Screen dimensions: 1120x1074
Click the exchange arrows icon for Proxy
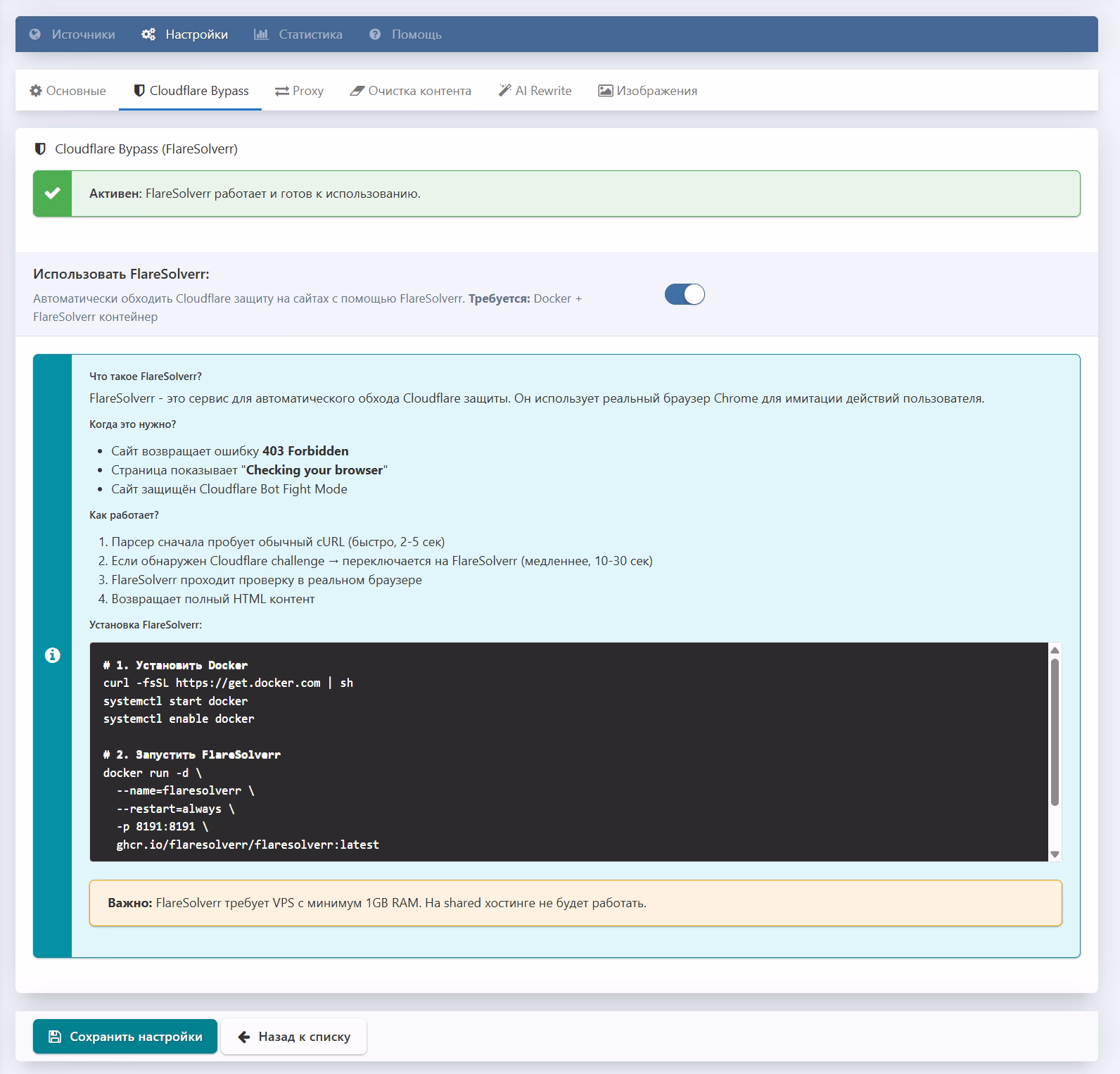(x=282, y=91)
